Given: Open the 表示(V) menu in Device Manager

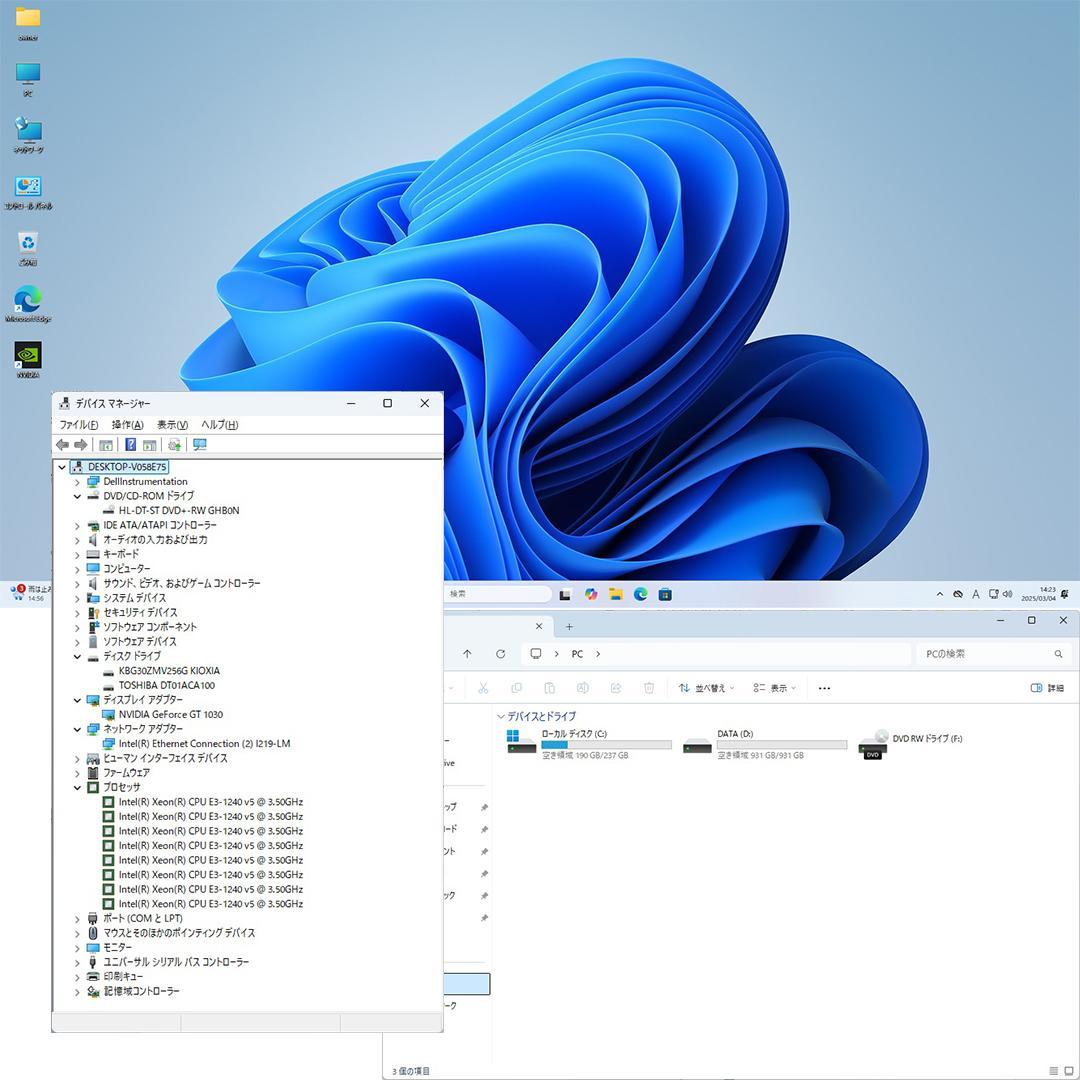Looking at the screenshot, I should tap(172, 425).
